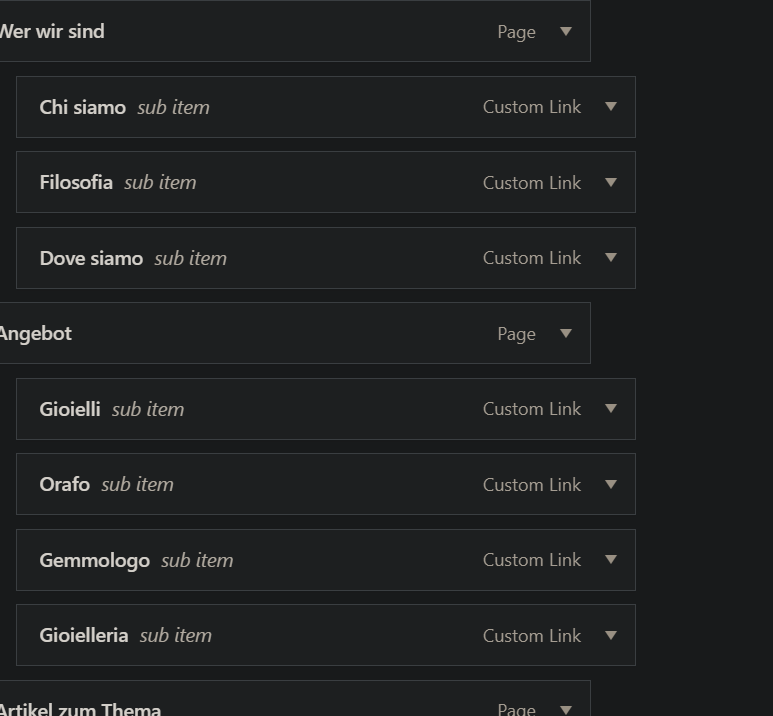Click the Orafo menu item title
This screenshot has height=716, width=773.
point(65,484)
